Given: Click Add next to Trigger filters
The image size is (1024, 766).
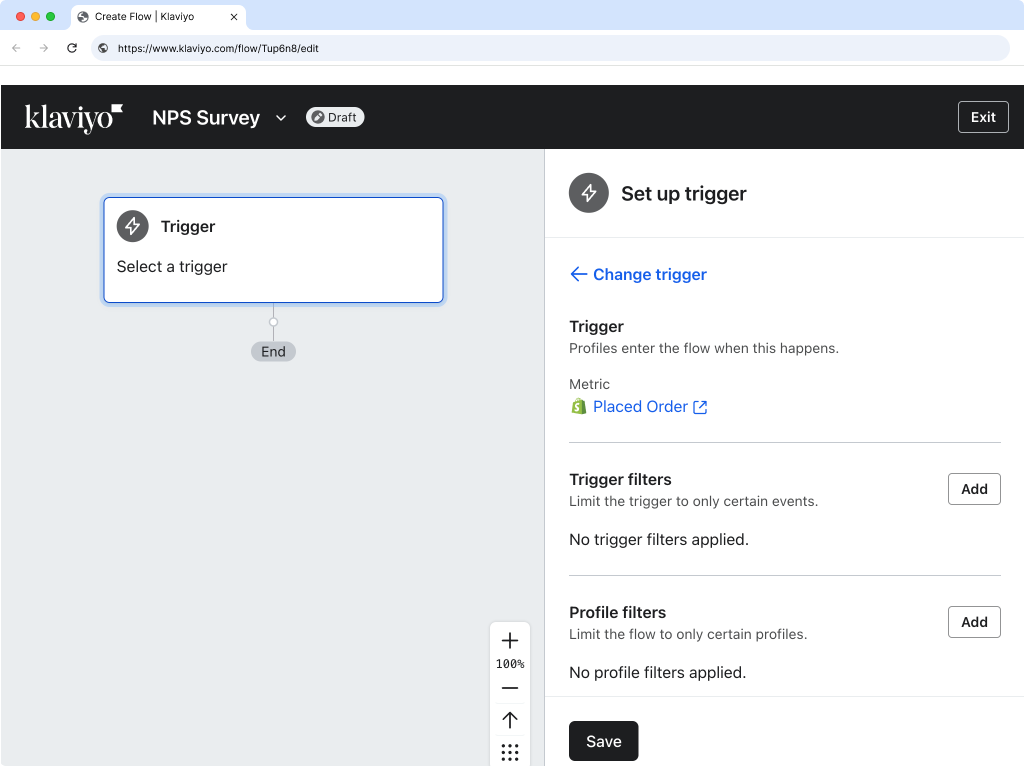Looking at the screenshot, I should point(973,488).
